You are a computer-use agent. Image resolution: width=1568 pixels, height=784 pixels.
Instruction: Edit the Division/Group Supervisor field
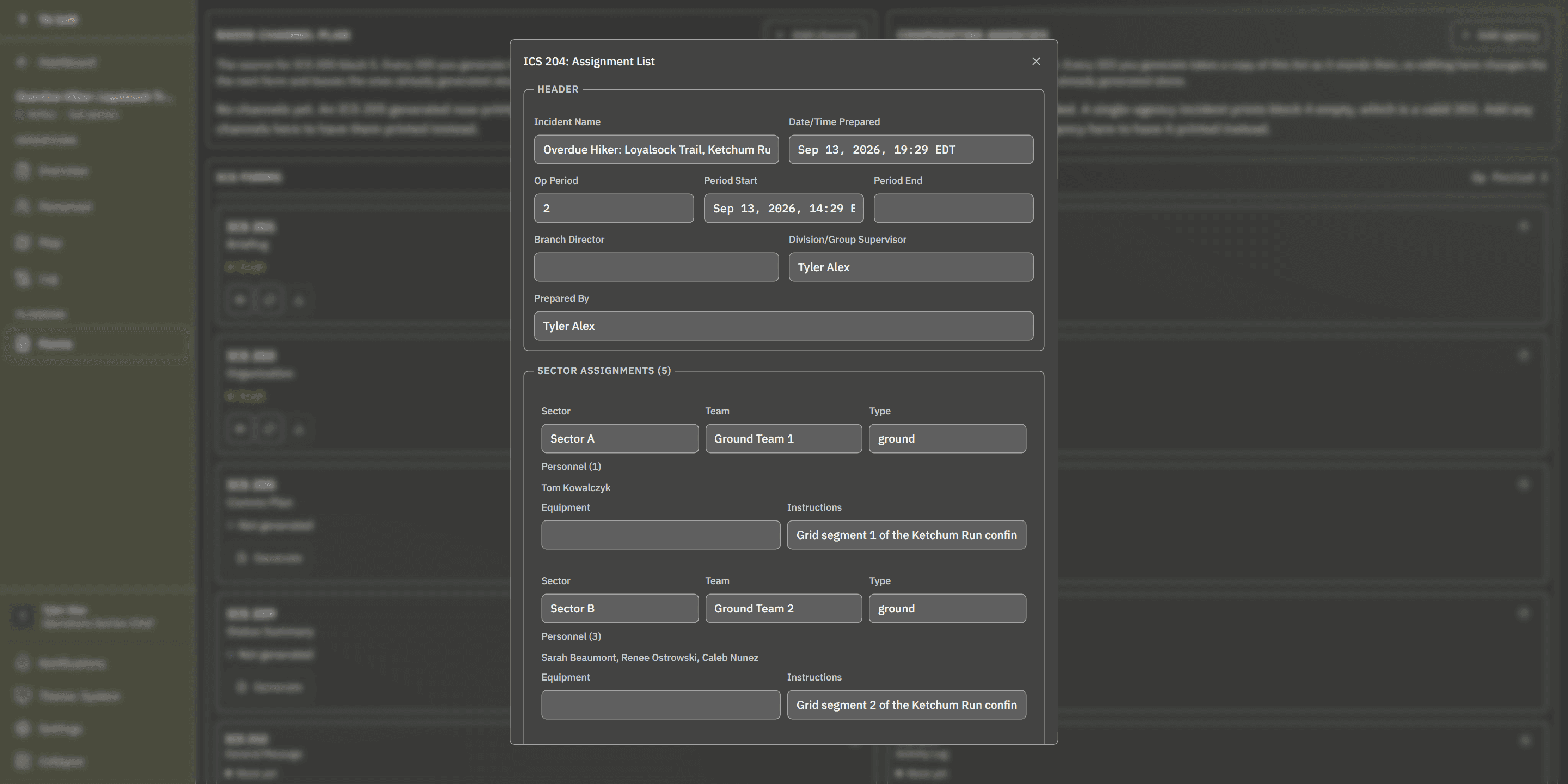(911, 267)
